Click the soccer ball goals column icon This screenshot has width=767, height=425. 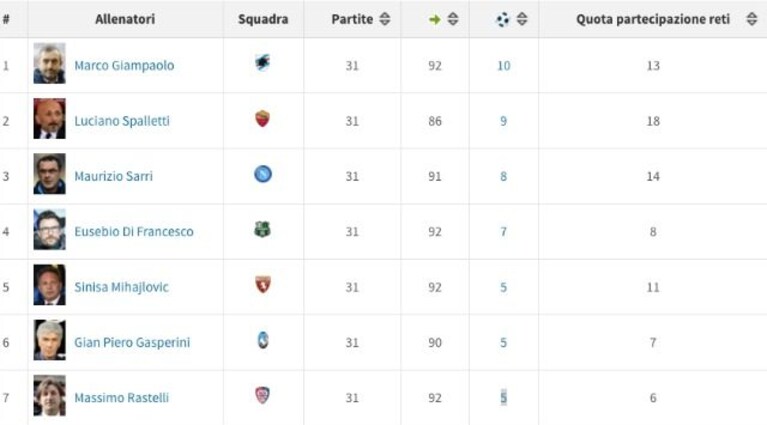click(502, 20)
